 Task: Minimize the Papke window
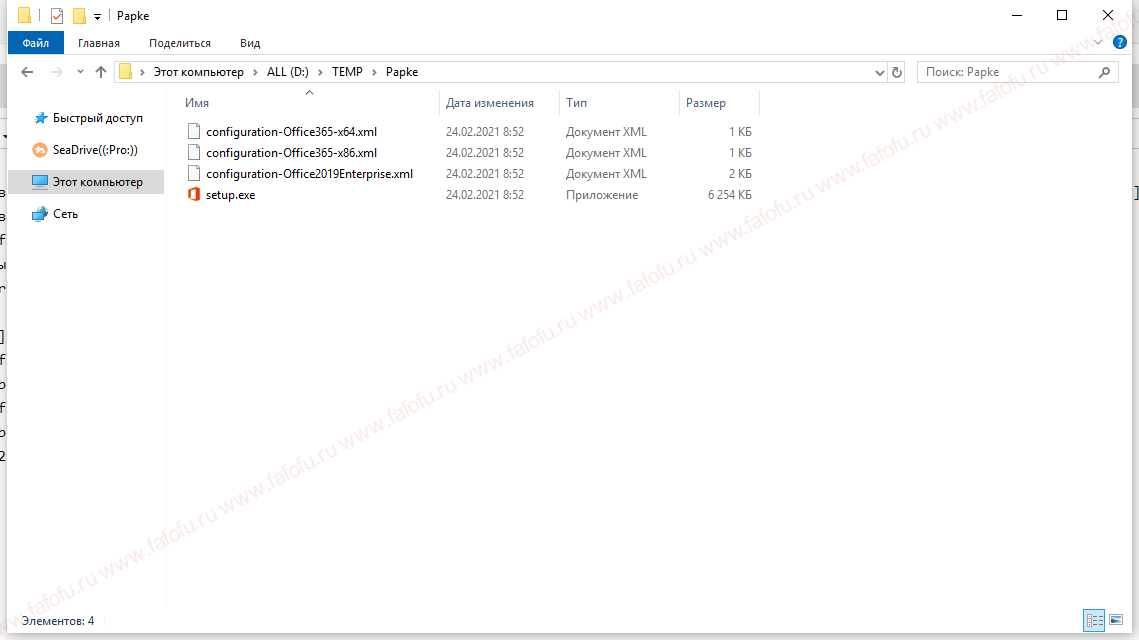(1016, 15)
